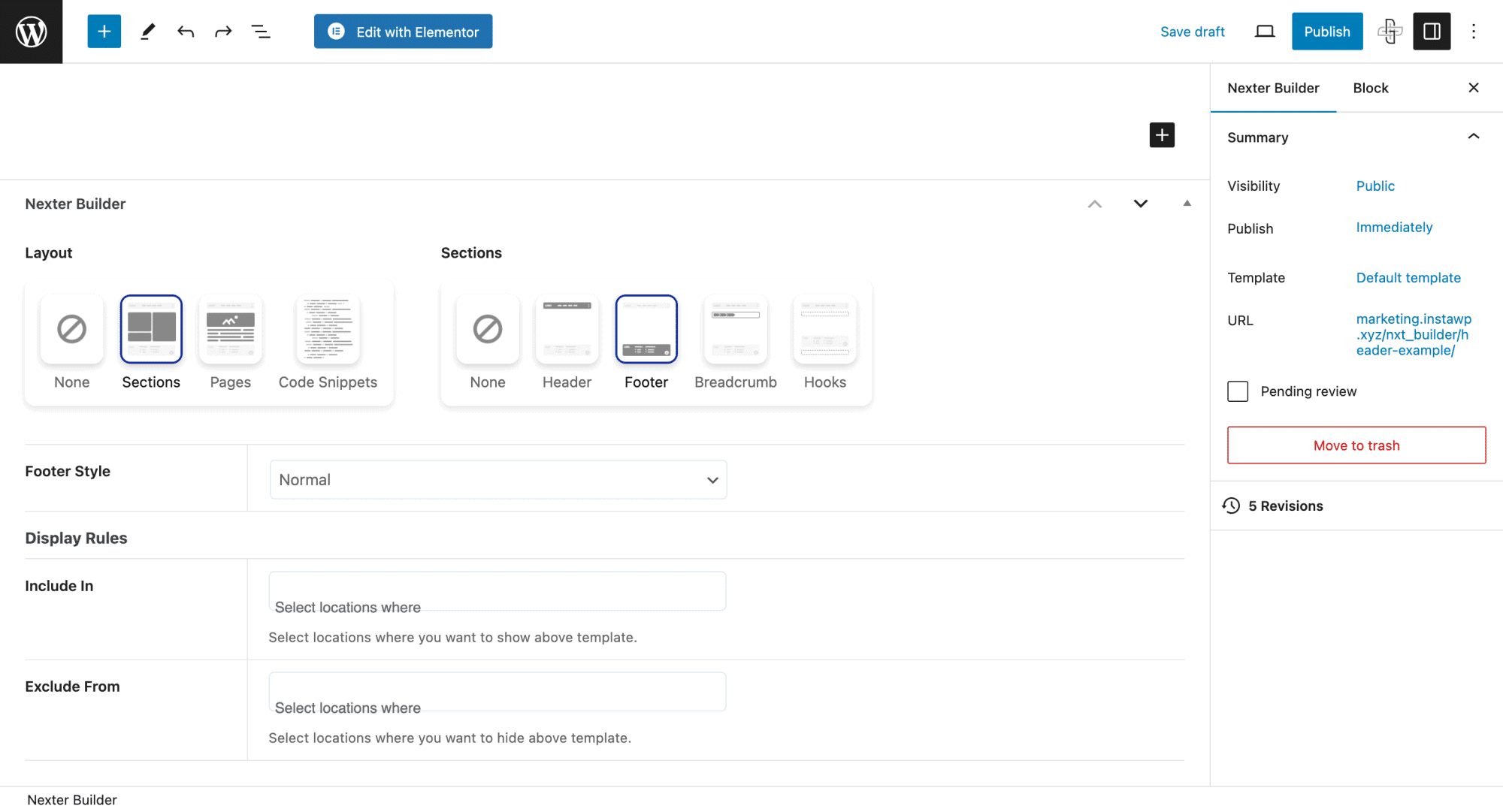
Task: Click the Include In locations input field
Action: point(497,593)
